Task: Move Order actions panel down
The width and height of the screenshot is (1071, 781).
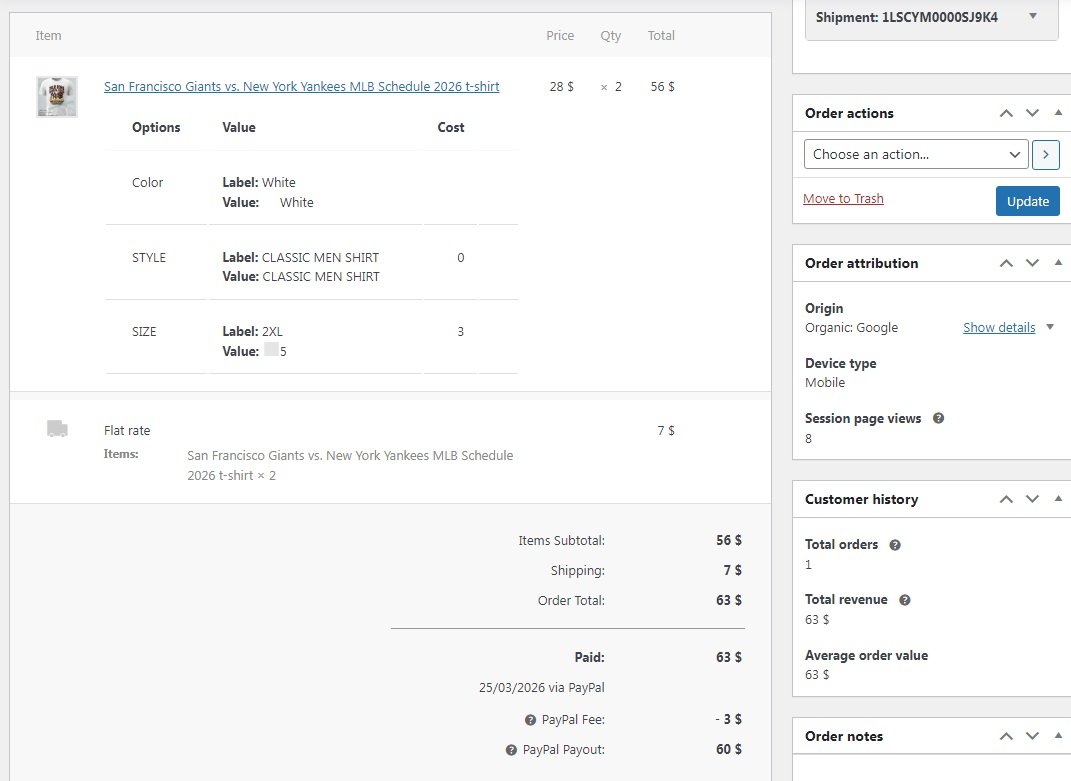Action: coord(1033,113)
